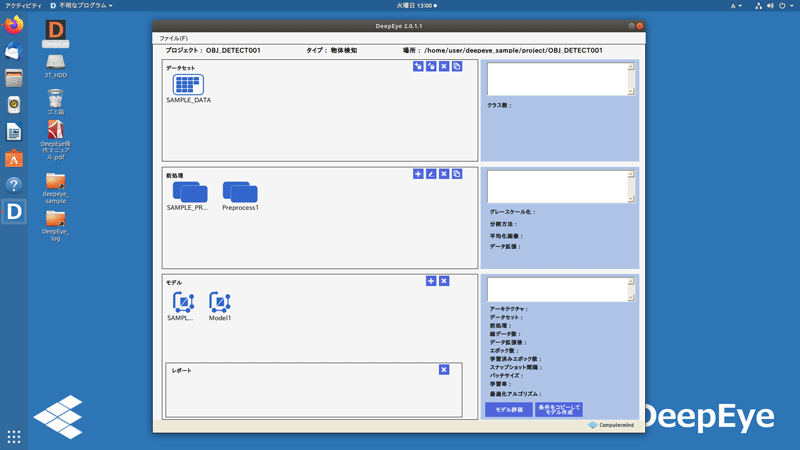The width and height of the screenshot is (800, 450).
Task: Delete the preprocess with the X icon
Action: (444, 174)
